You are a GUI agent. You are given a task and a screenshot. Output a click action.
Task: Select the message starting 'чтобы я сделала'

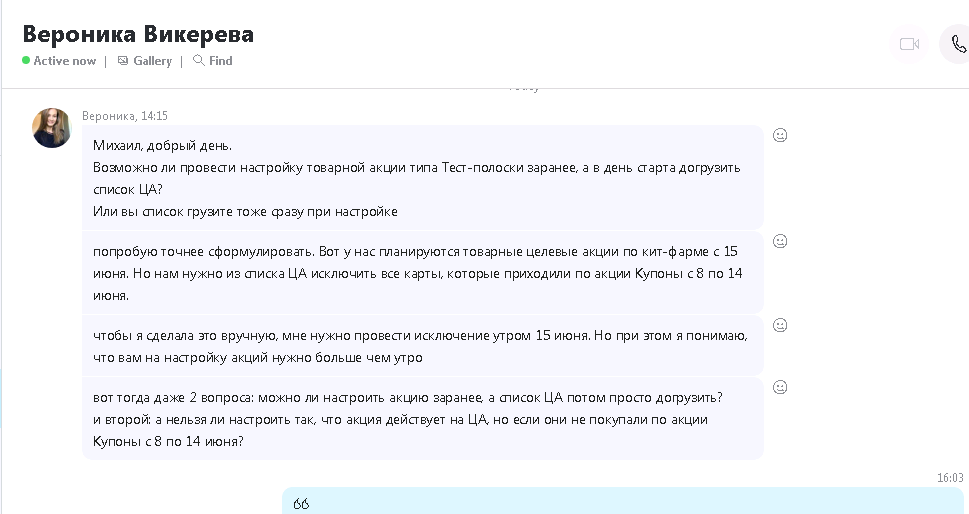click(422, 346)
